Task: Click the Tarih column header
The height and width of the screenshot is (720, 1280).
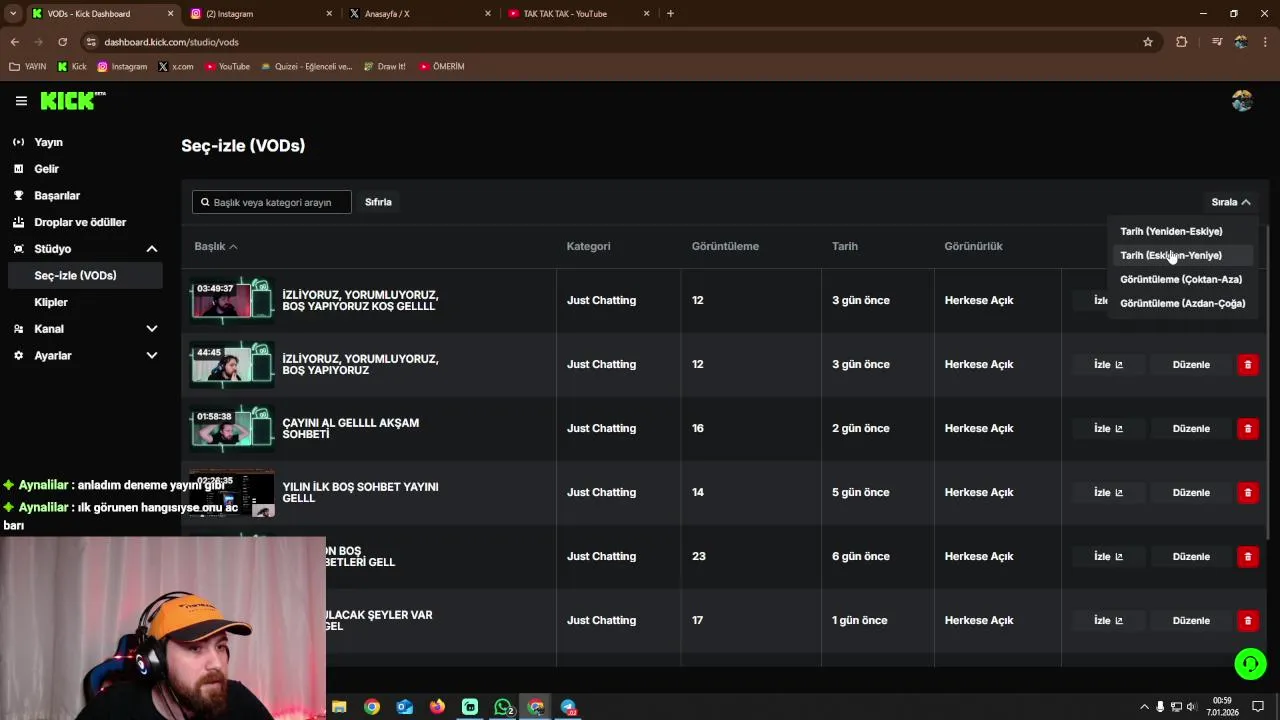Action: pyautogui.click(x=845, y=246)
